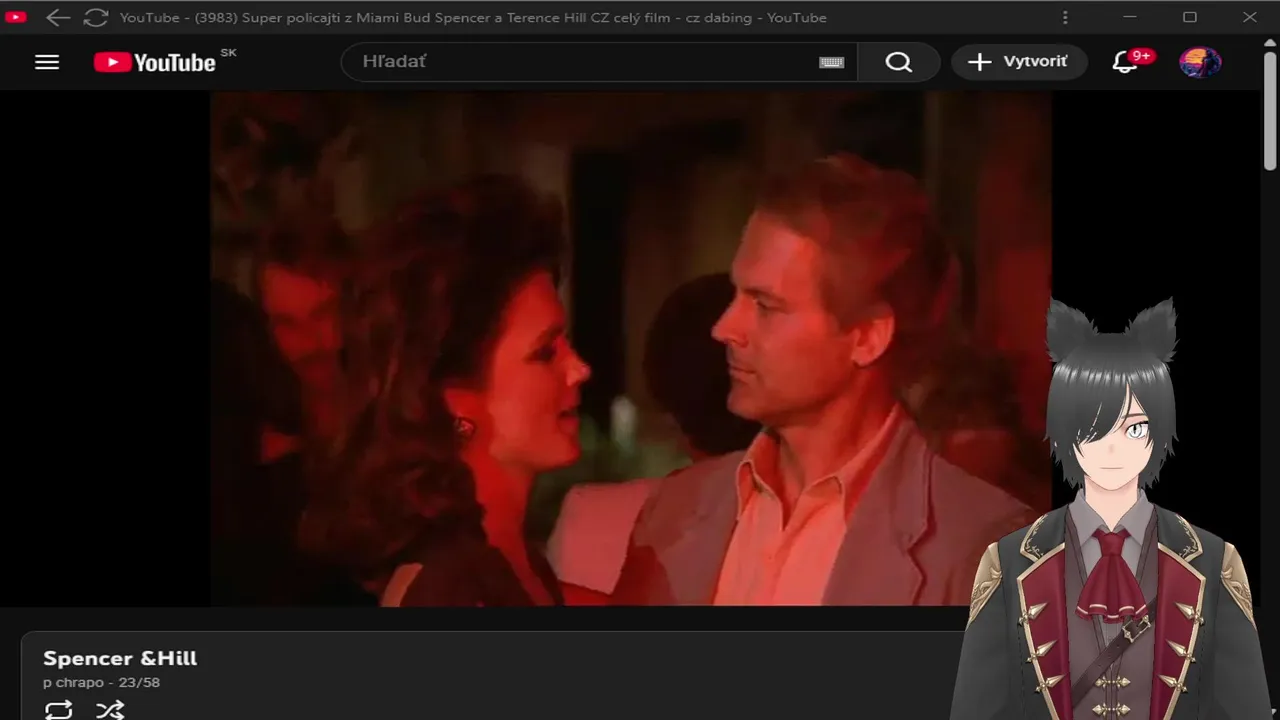Click the magnifier search button

pyautogui.click(x=899, y=62)
